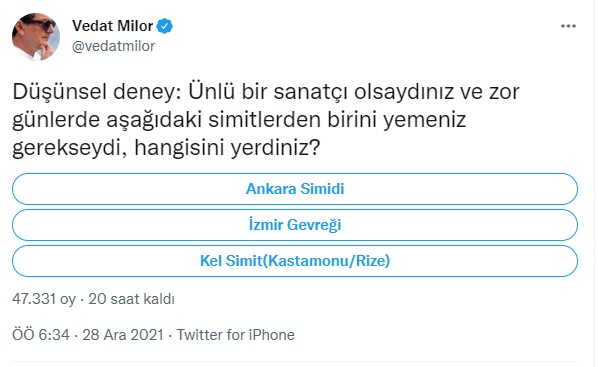This screenshot has width=598, height=367.
Task: Click 'hangisini yerdiniz?' in the tweet text
Action: [x=227, y=148]
